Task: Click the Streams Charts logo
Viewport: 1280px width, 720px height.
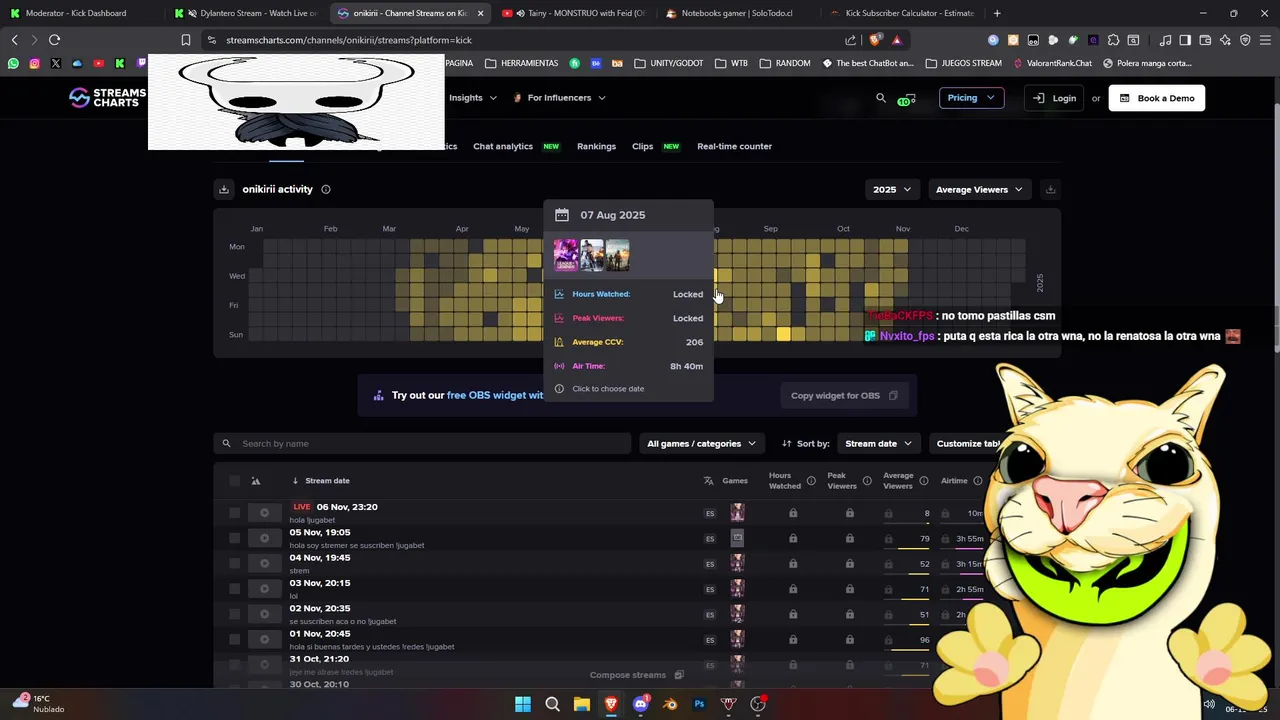Action: tap(107, 97)
